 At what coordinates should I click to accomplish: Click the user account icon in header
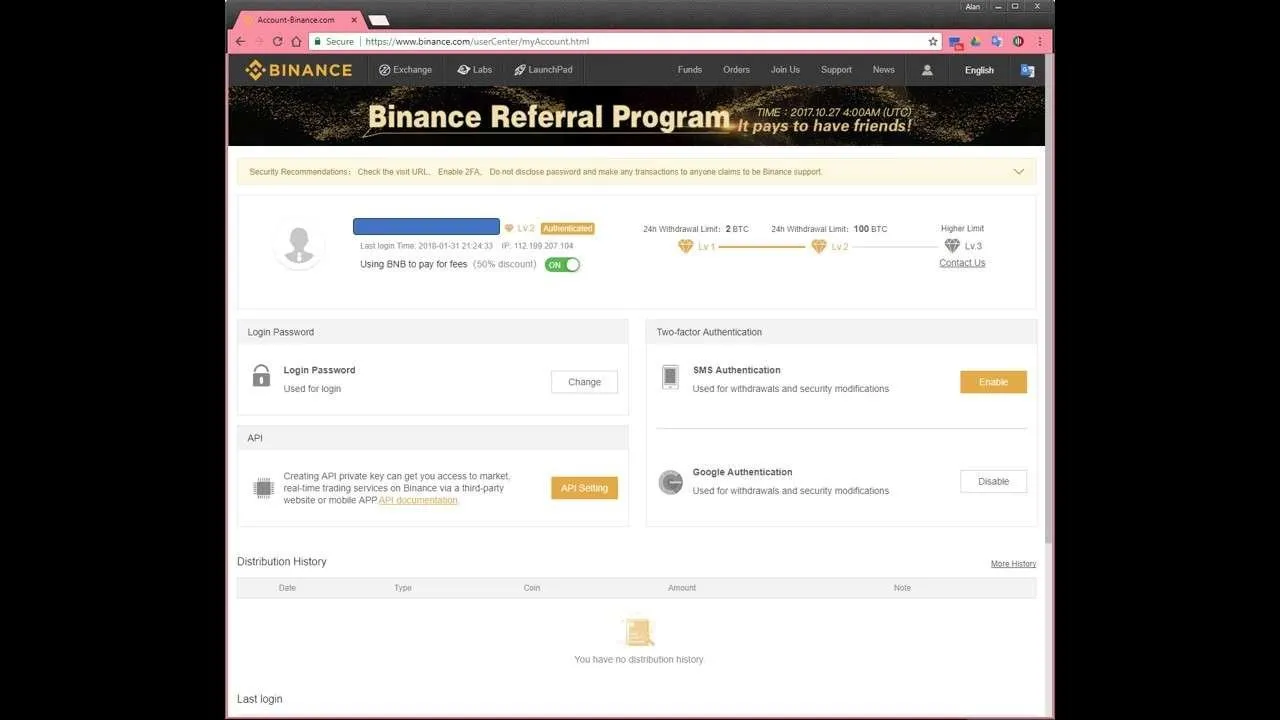click(927, 70)
